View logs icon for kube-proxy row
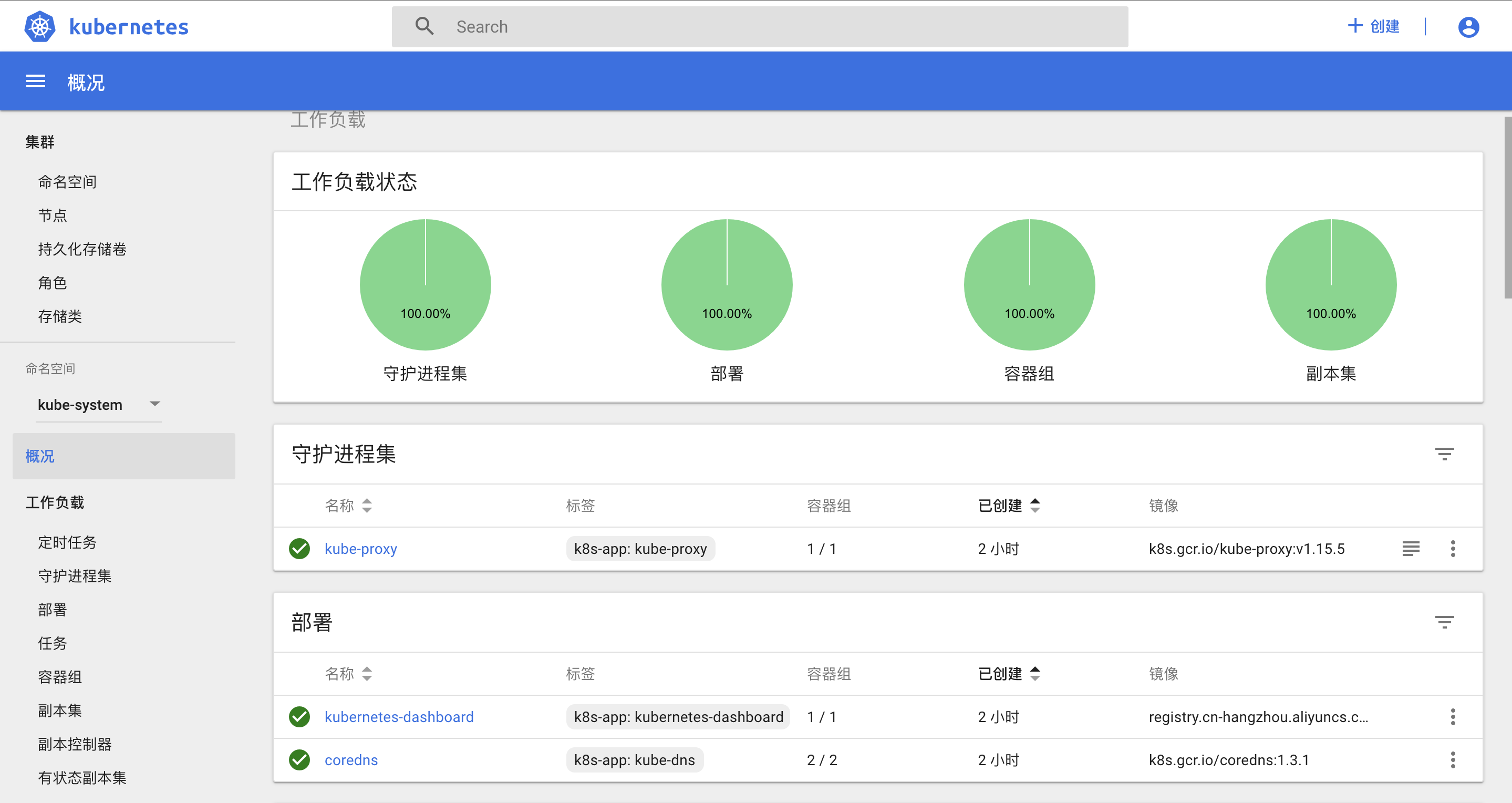1512x803 pixels. click(x=1411, y=549)
